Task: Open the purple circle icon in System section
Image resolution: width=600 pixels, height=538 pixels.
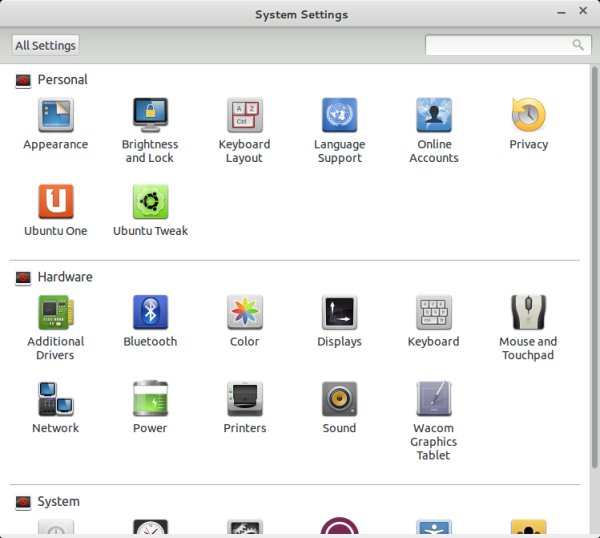Action: pos(339,526)
